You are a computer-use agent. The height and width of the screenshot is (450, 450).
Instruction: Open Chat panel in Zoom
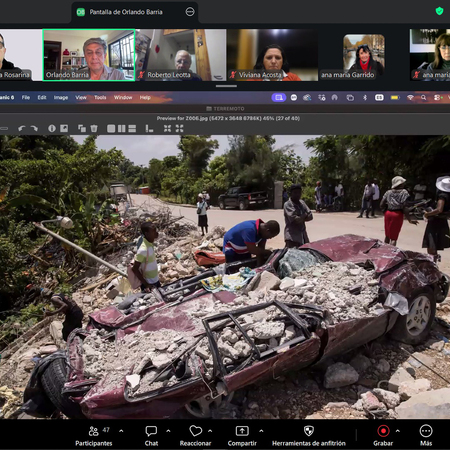click(x=151, y=436)
